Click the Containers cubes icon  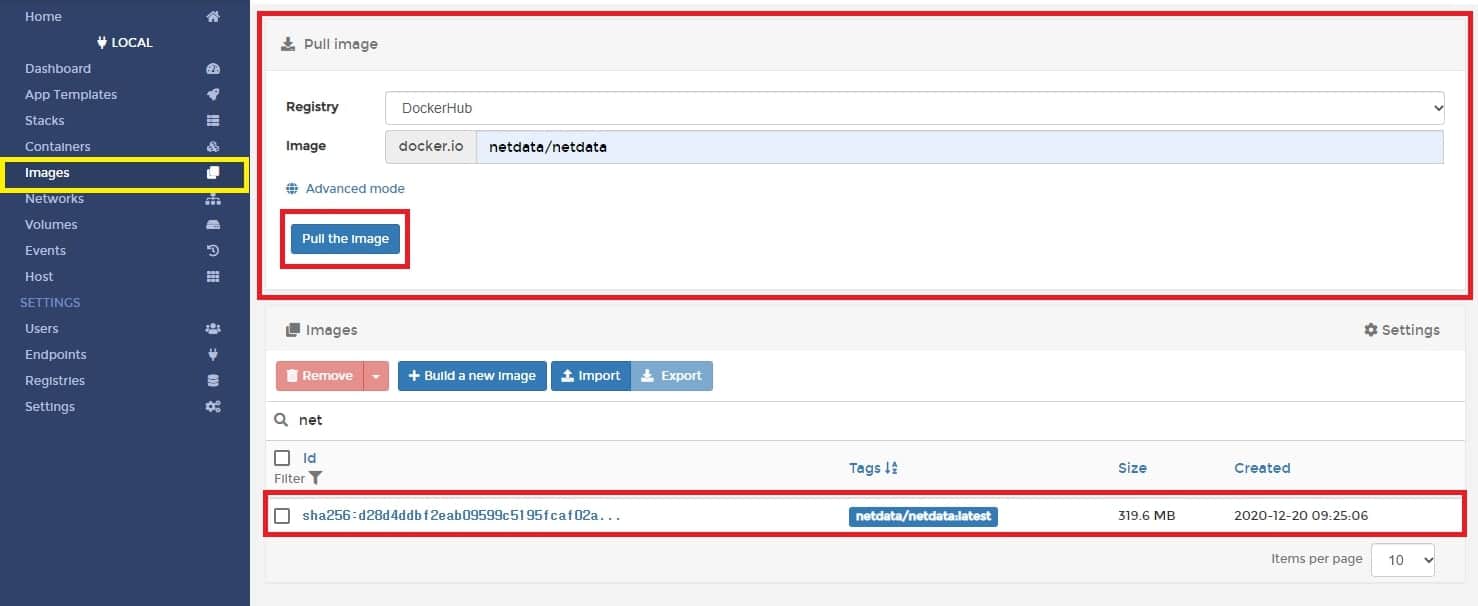(x=212, y=147)
